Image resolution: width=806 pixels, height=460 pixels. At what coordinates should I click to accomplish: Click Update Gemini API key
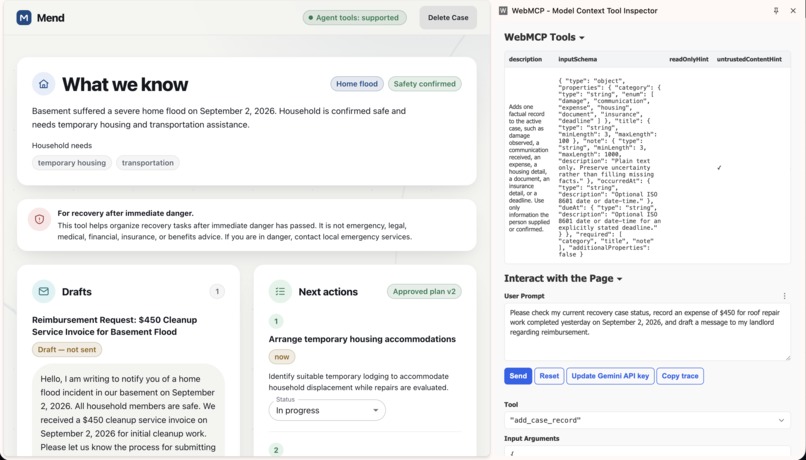click(610, 376)
